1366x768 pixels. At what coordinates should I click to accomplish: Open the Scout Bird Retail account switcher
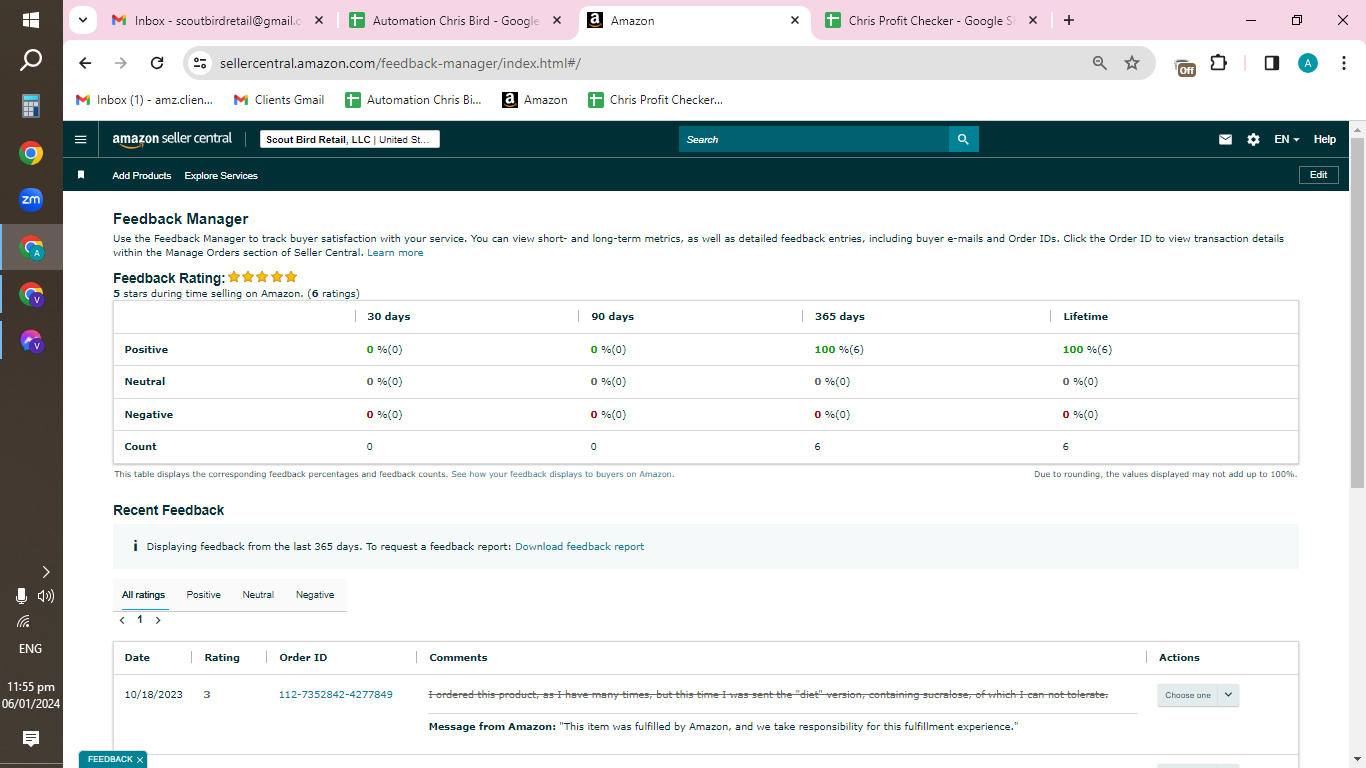350,140
